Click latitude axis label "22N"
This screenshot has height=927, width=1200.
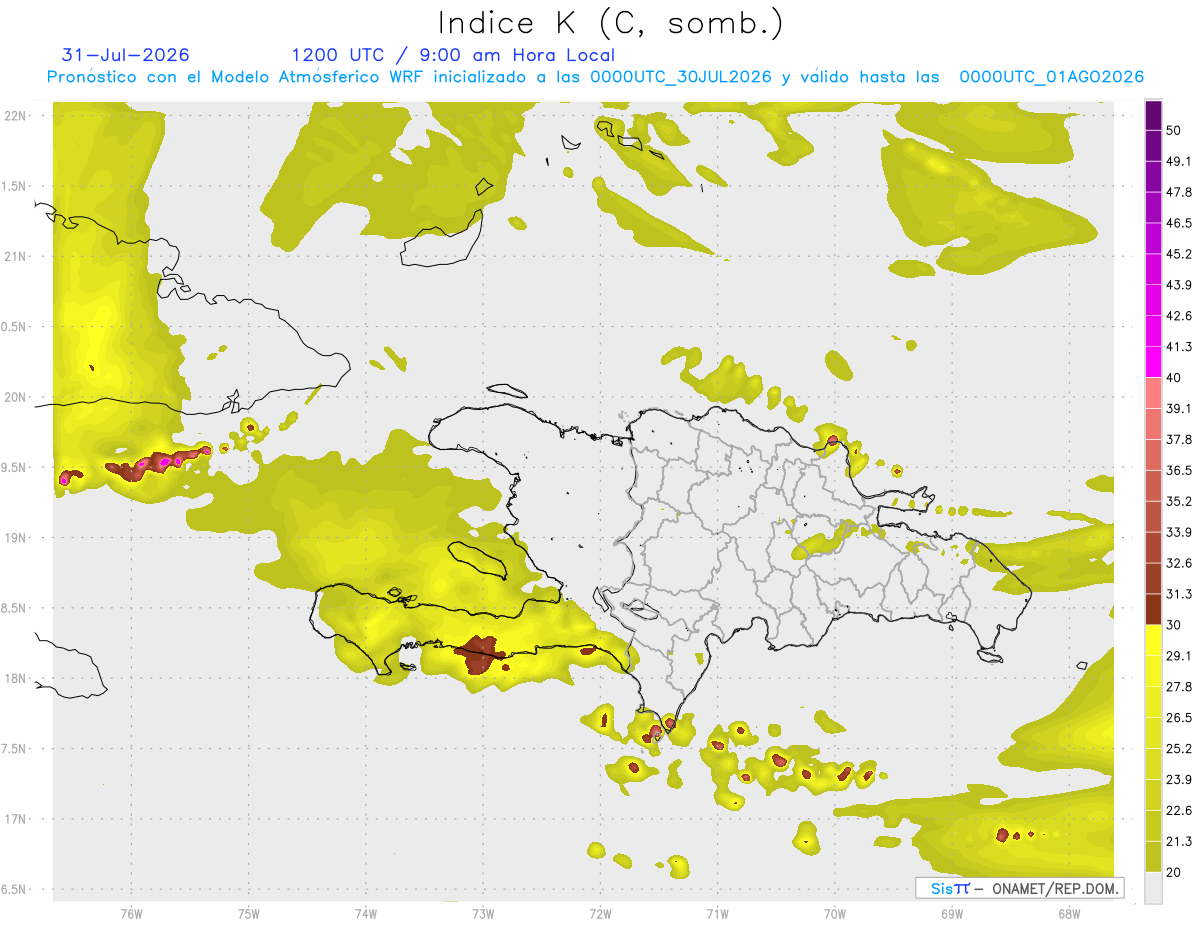(x=17, y=116)
